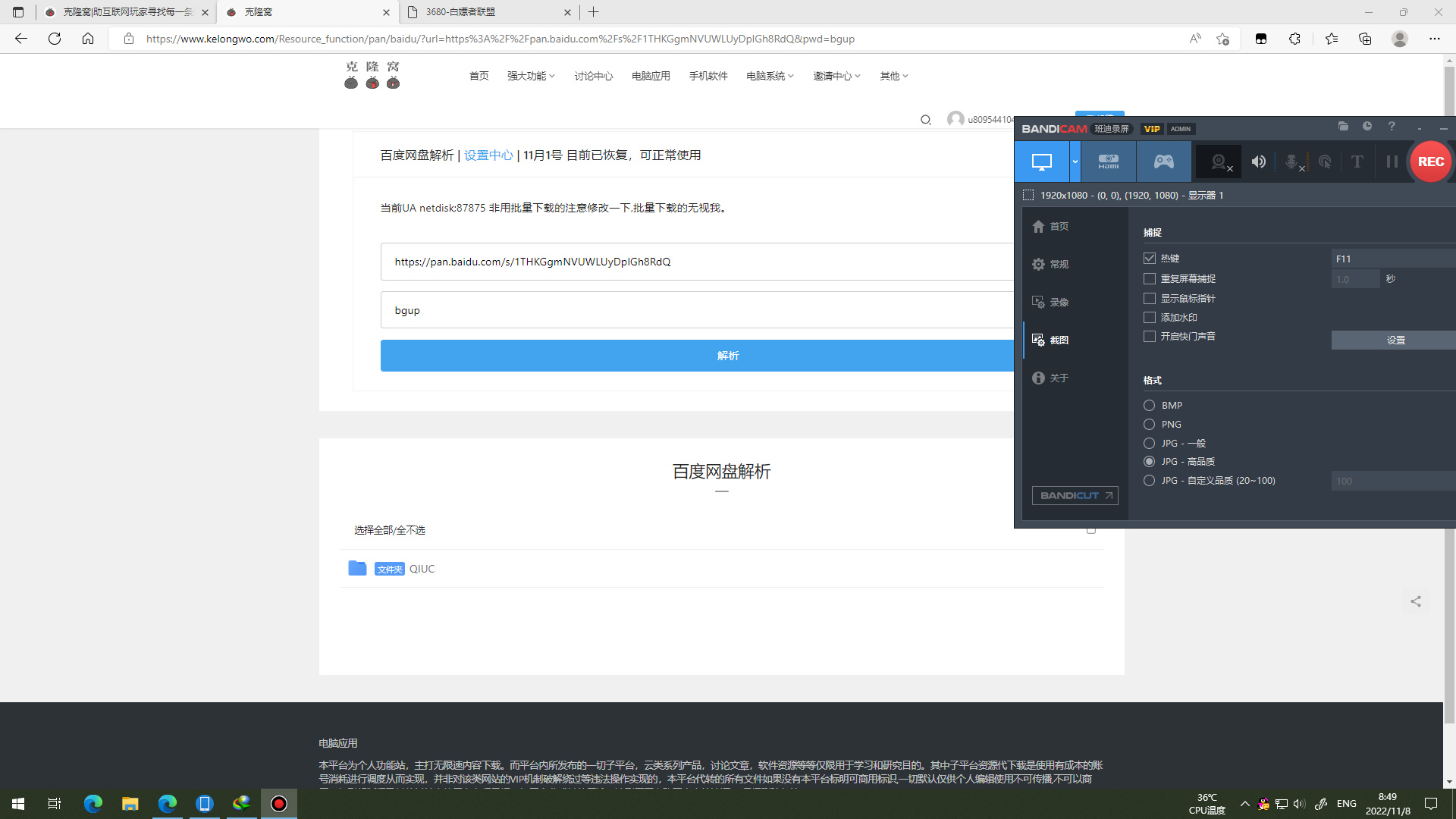Open browser extensions puzzle icon
This screenshot has height=819, width=1456.
[1294, 39]
